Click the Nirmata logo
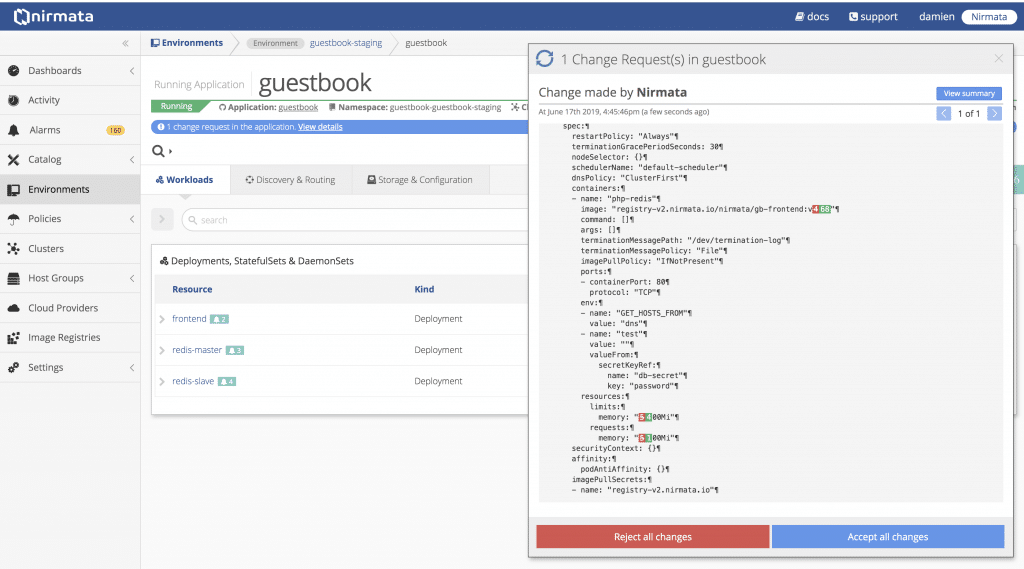This screenshot has height=569, width=1024. [54, 16]
